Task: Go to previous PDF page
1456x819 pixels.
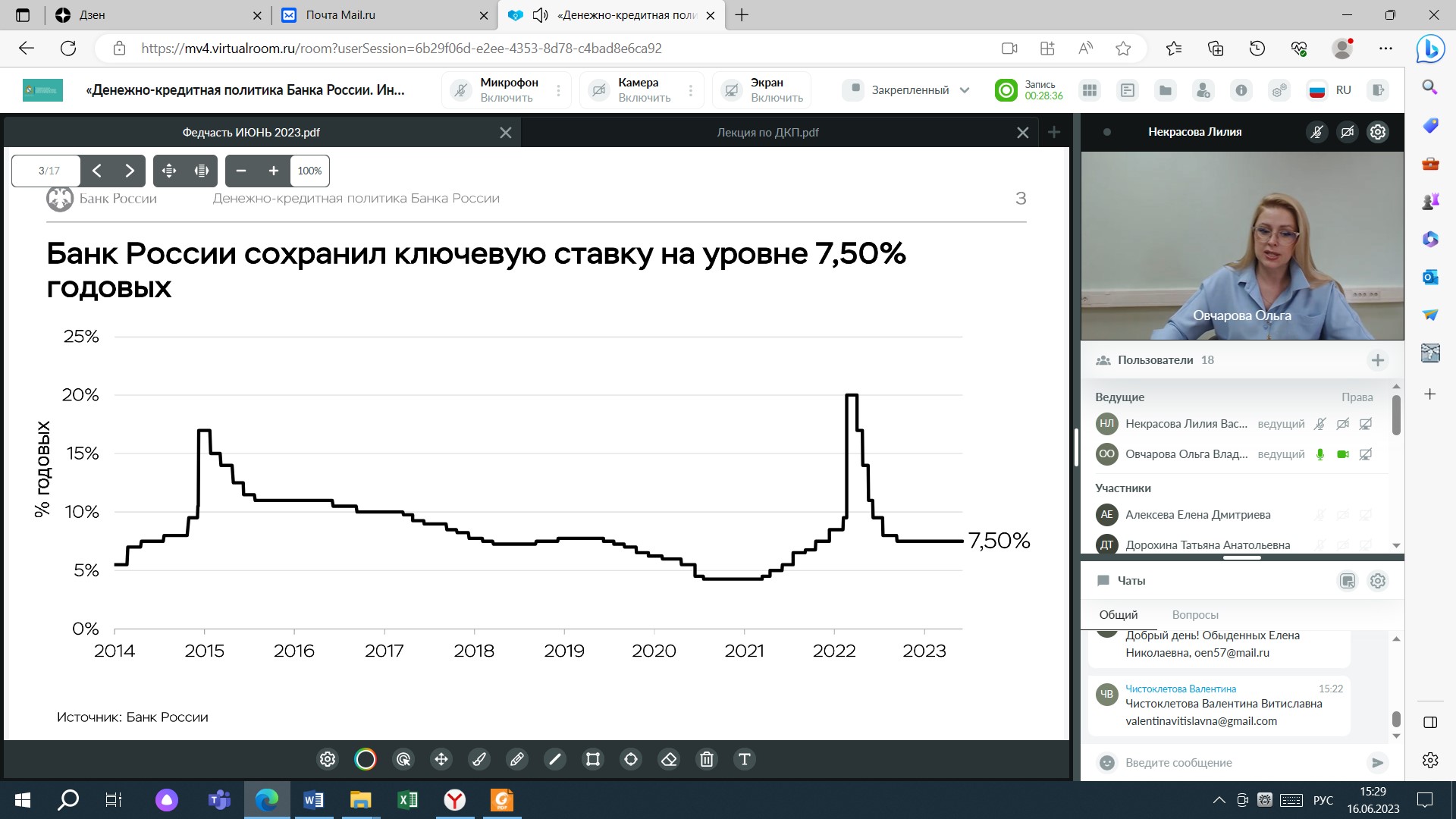Action: click(97, 171)
